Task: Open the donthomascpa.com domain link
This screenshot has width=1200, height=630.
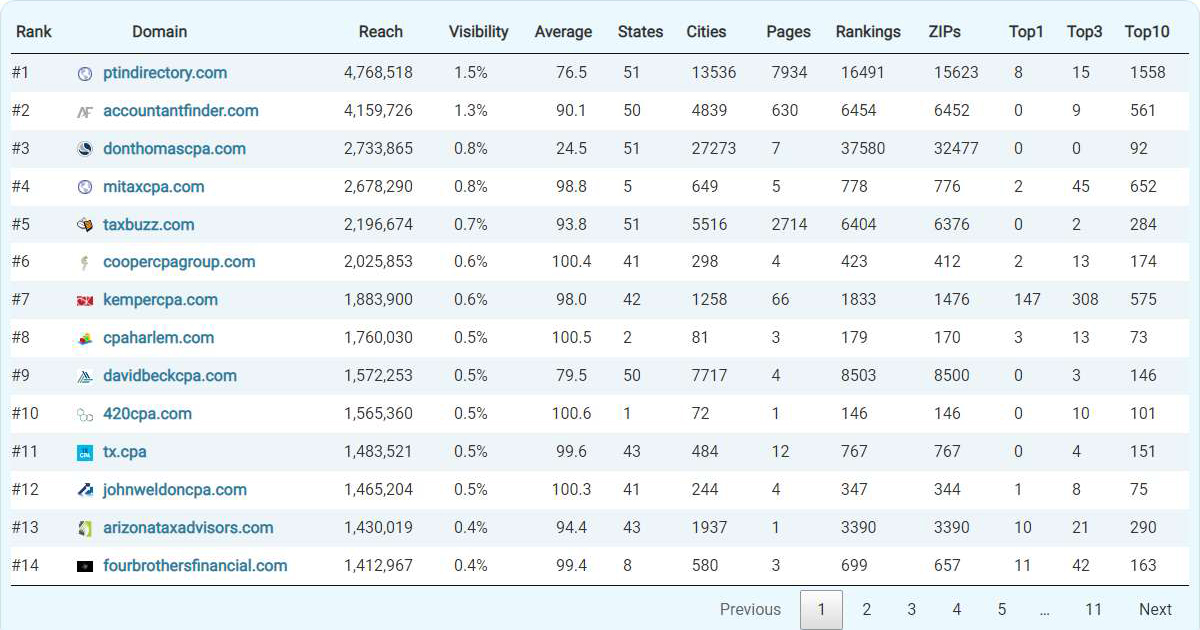Action: pyautogui.click(x=174, y=149)
